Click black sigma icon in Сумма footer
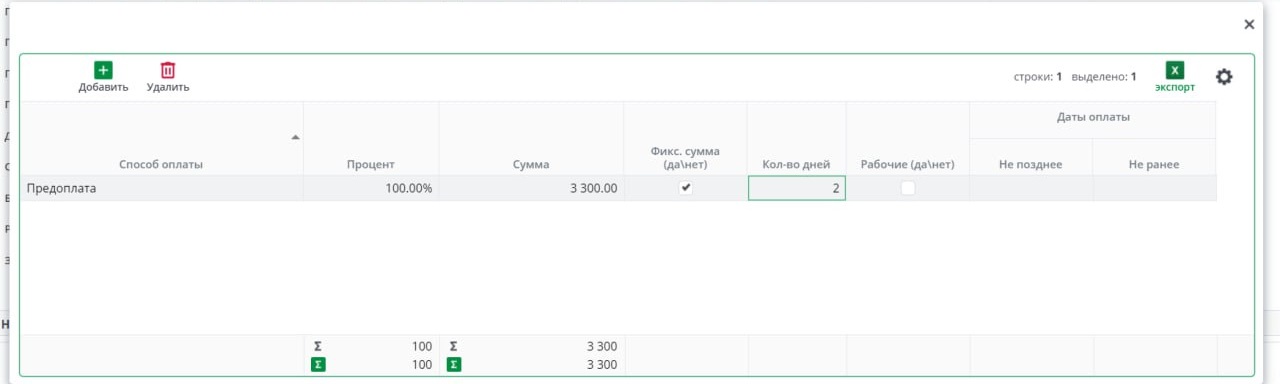The image size is (1280, 384). [x=453, y=346]
